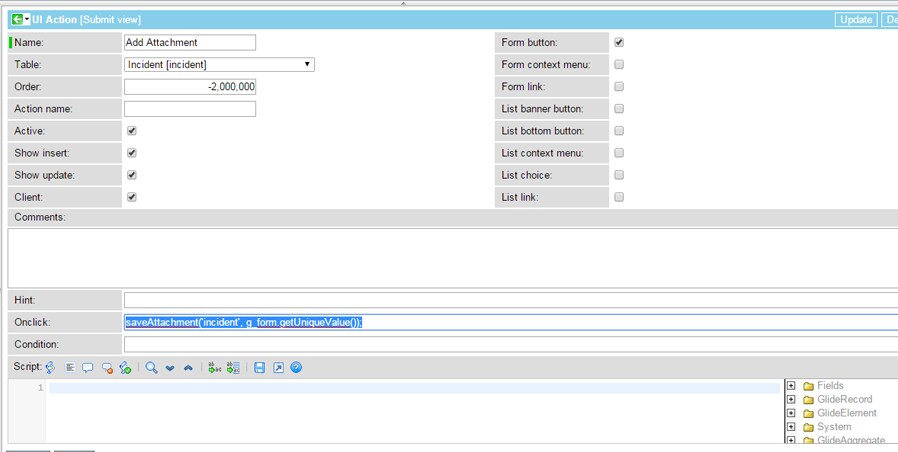
Task: Click the Comments label
Action: pos(40,217)
